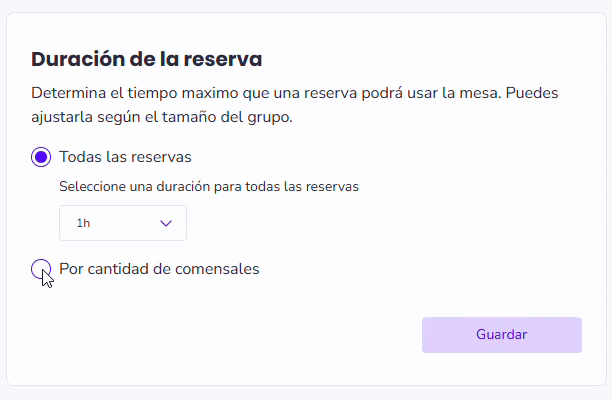Click the downward arrow beside '1h'

166,223
